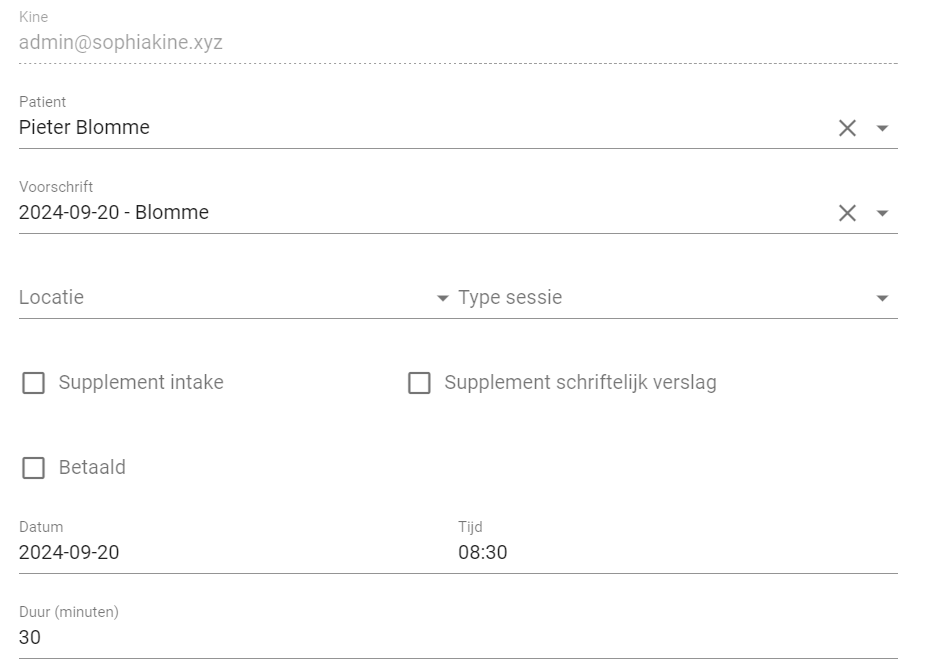936x662 pixels.
Task: Enable the Supplement schriftelijk verslag checkbox box
Action: 419,383
